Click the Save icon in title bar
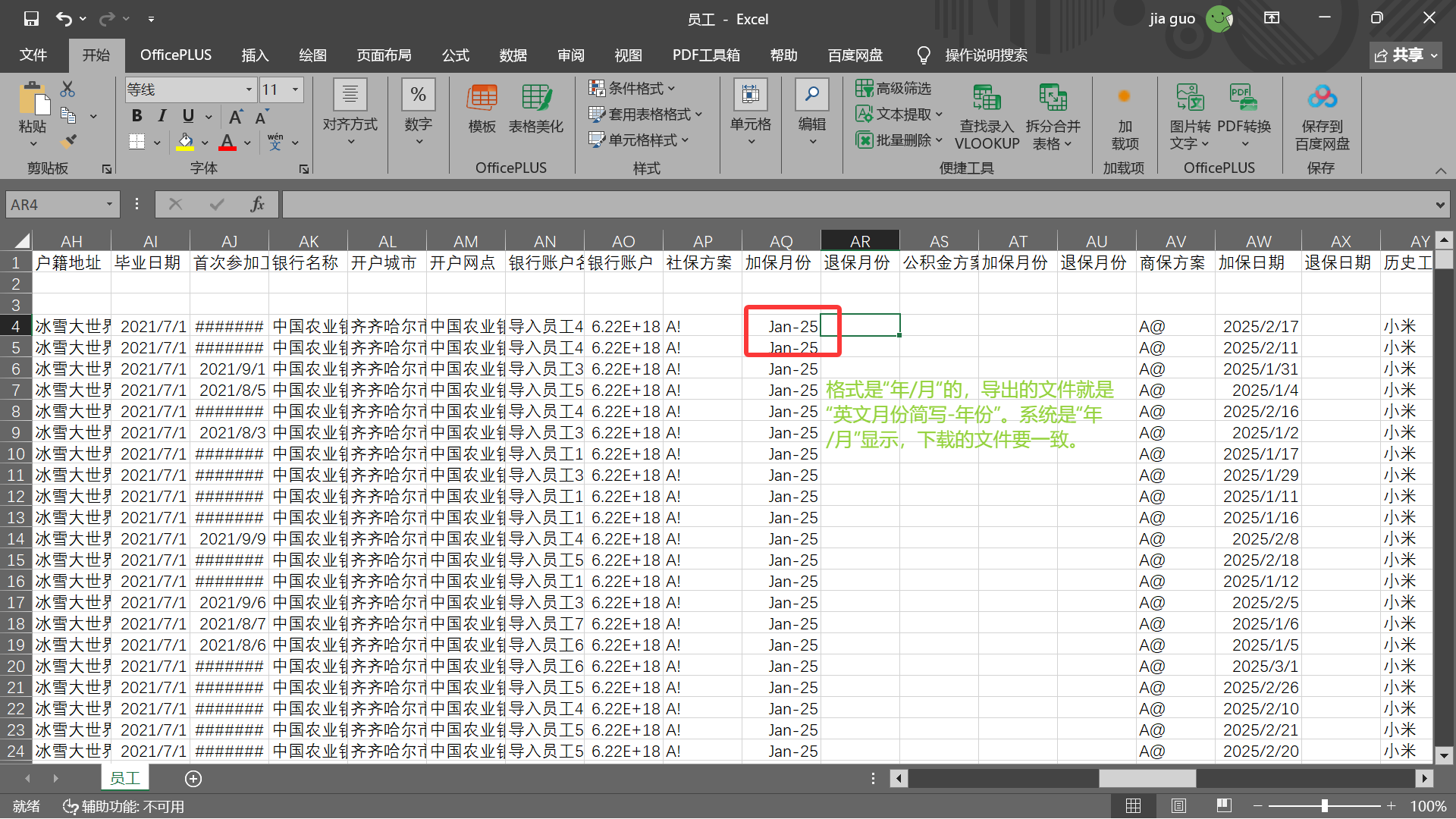This screenshot has width=1456, height=819. tap(31, 18)
